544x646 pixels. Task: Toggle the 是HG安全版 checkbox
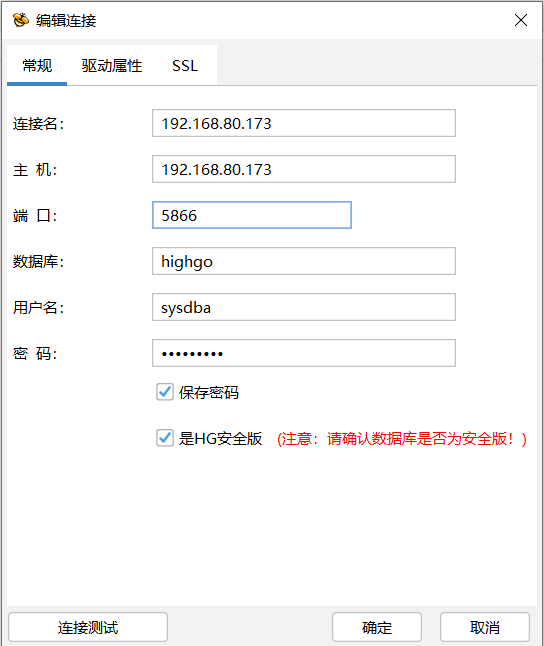(x=165, y=438)
